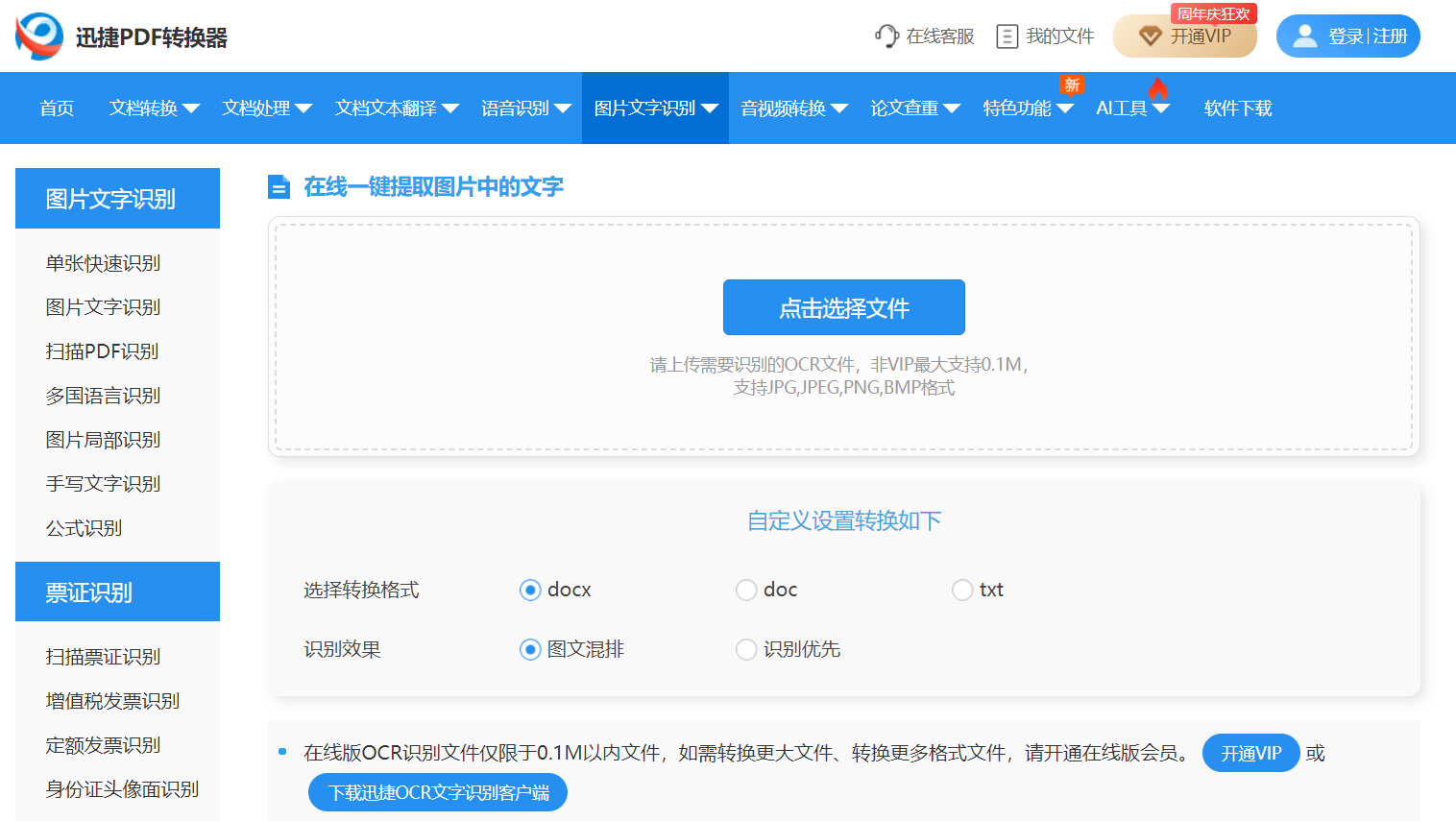Click the 我的文件 document icon
Image resolution: width=1456 pixels, height=821 pixels.
pyautogui.click(x=1007, y=36)
